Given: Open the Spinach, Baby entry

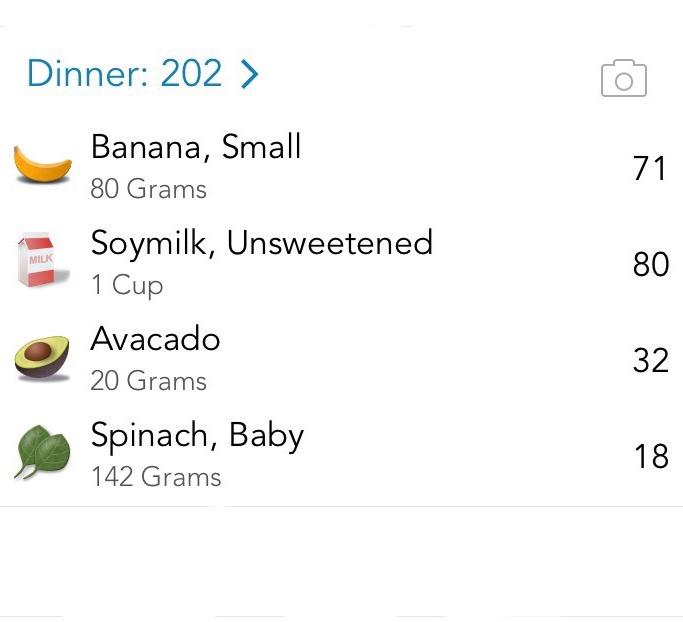Looking at the screenshot, I should (197, 436).
